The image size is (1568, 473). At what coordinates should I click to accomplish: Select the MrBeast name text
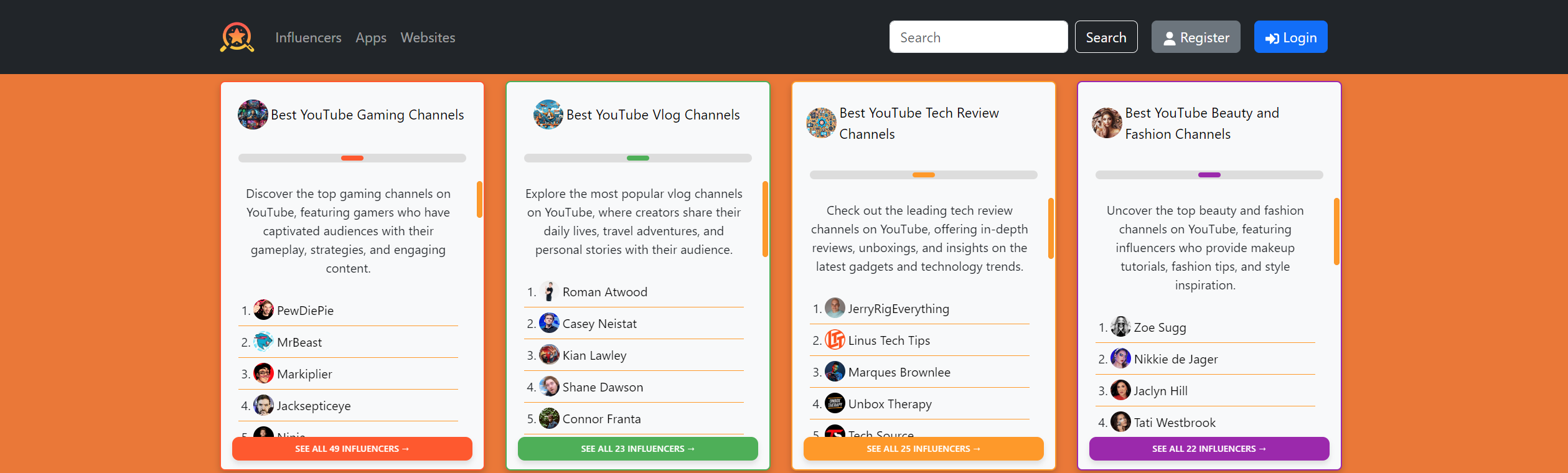point(299,342)
